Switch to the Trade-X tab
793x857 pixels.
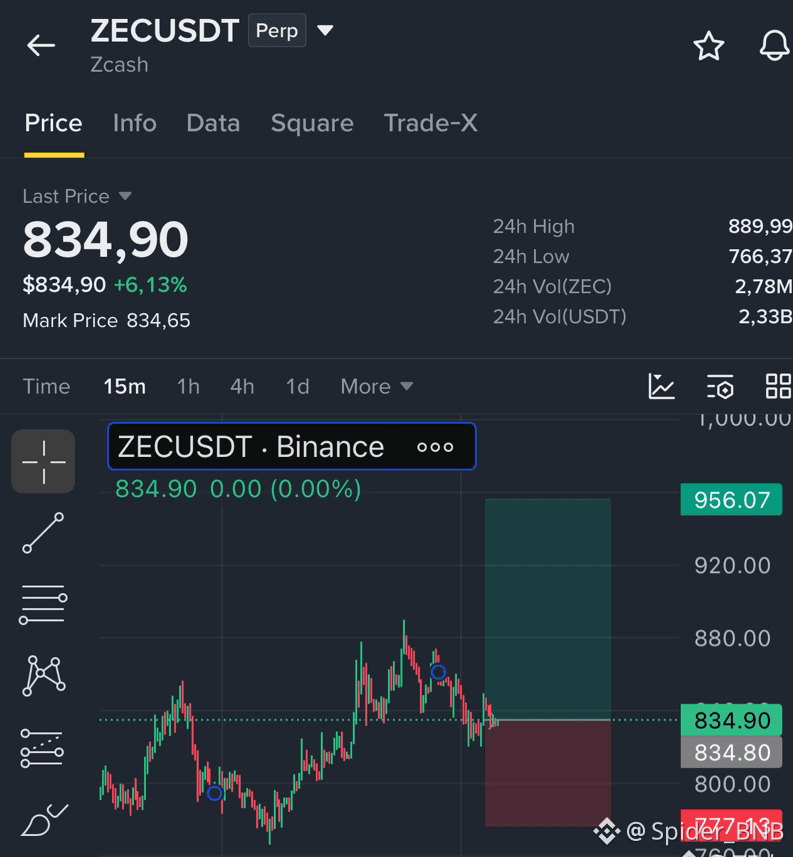tap(431, 123)
